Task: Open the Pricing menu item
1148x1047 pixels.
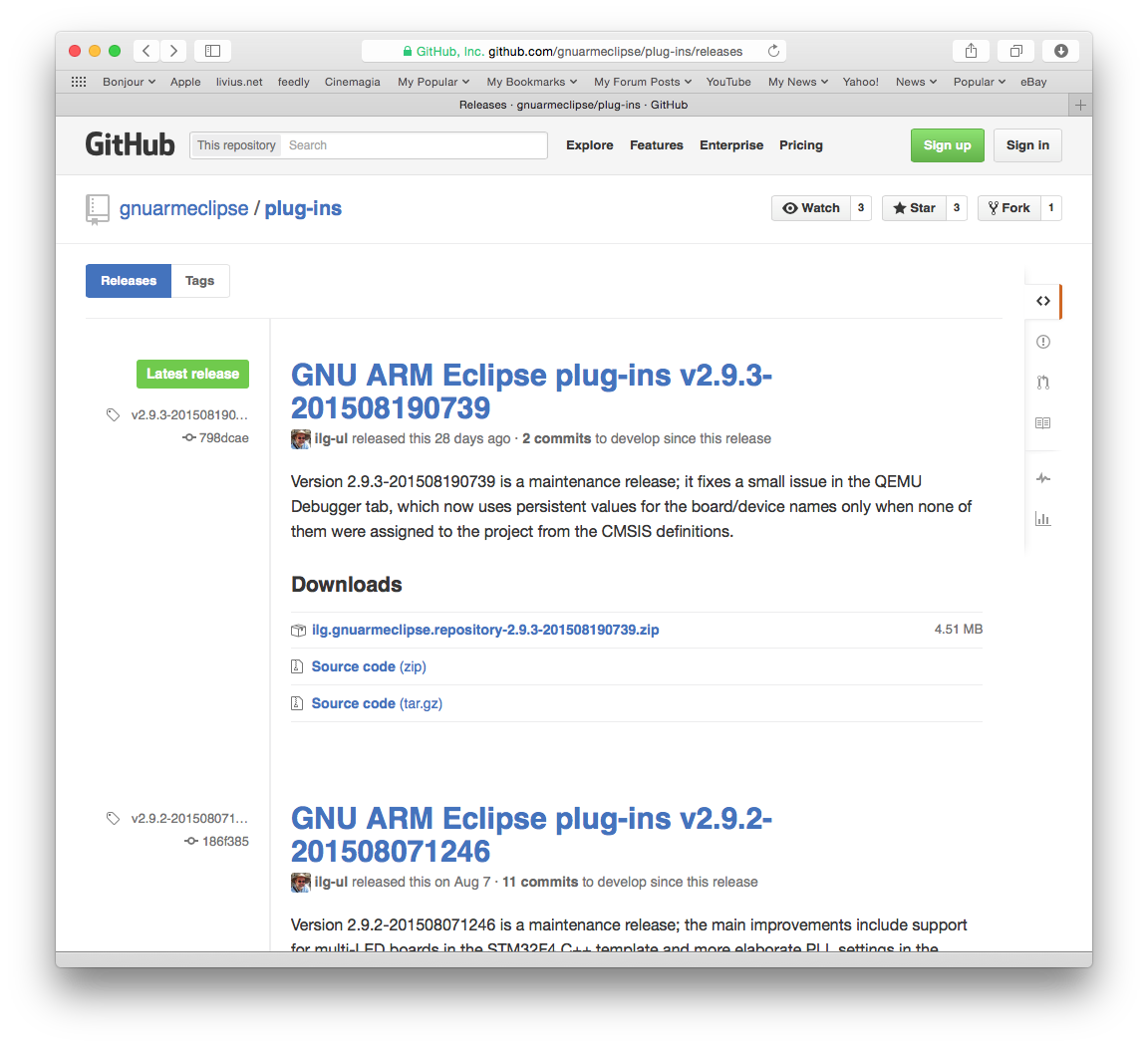Action: [x=801, y=144]
